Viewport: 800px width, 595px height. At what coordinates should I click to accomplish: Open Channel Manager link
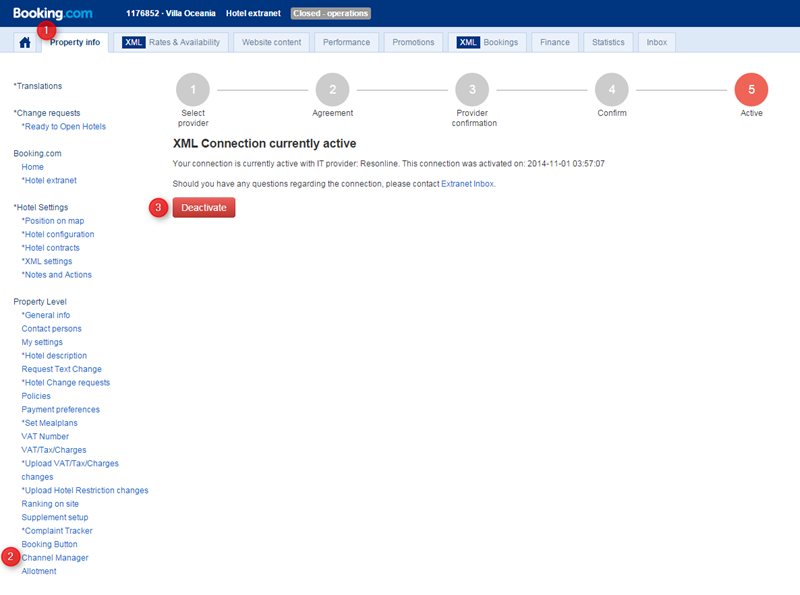coord(55,558)
